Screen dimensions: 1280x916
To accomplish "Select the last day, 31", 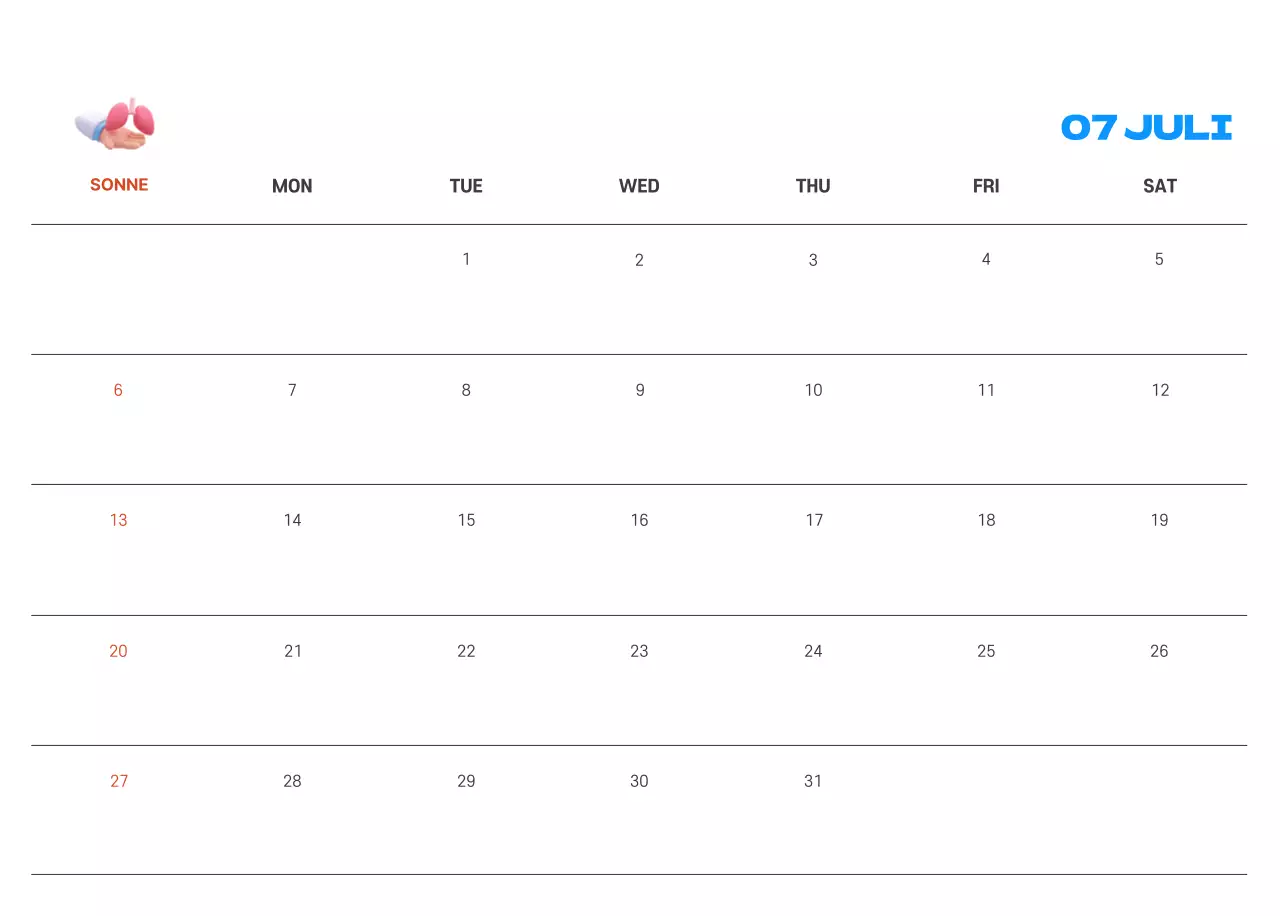I will tap(813, 781).
